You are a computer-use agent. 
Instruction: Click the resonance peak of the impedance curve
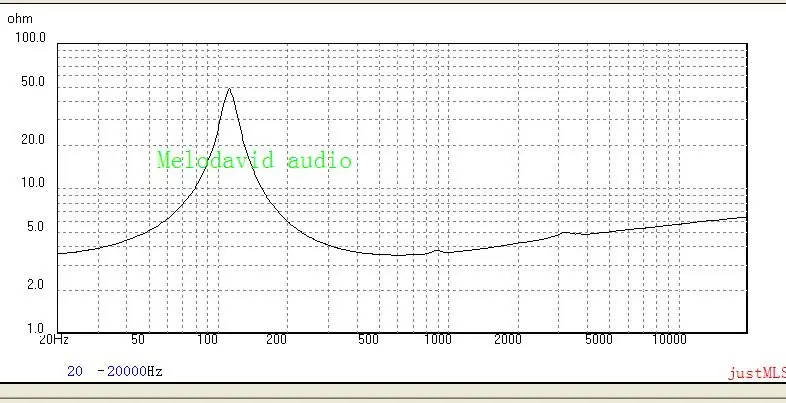click(x=229, y=89)
